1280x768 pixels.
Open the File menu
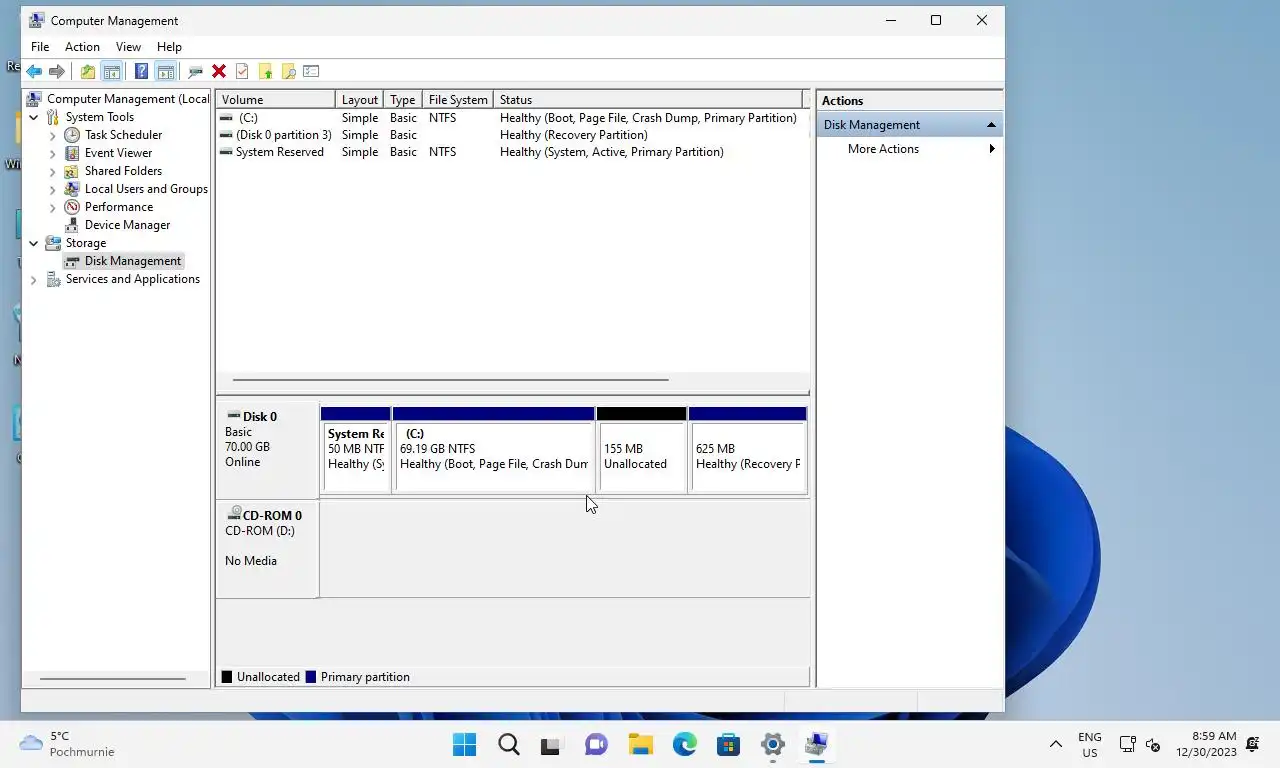pyautogui.click(x=40, y=47)
